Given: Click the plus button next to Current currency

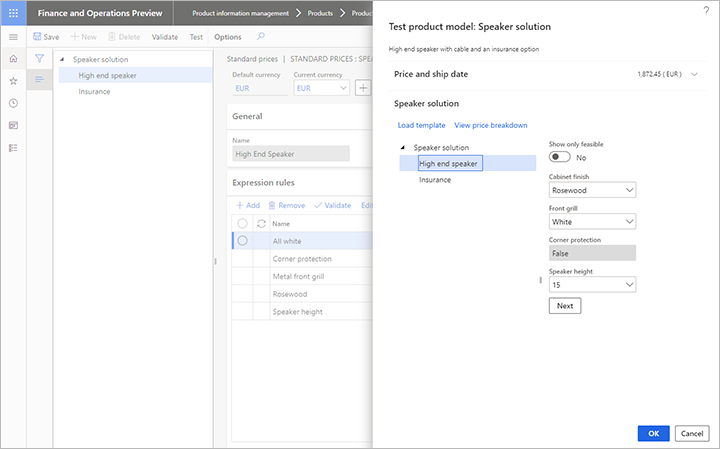Looking at the screenshot, I should click(363, 88).
